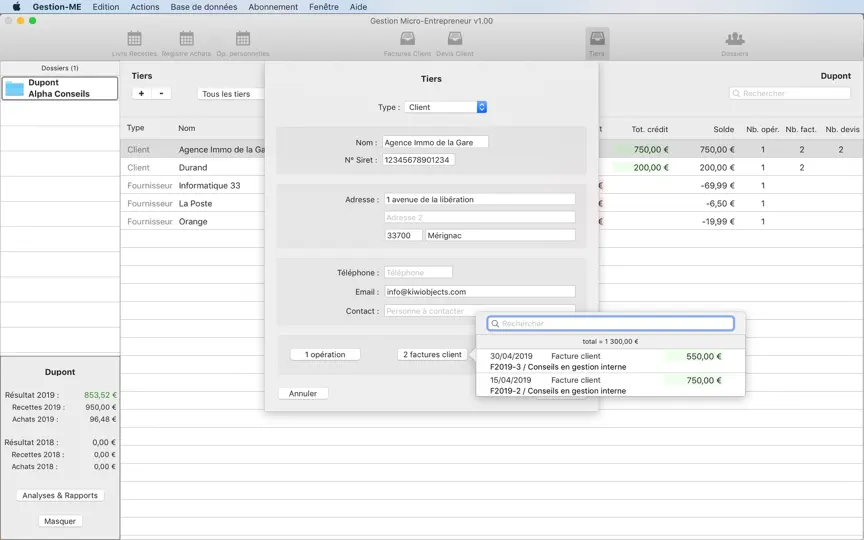Sort by the Tot. crédit column header
The height and width of the screenshot is (540, 864).
click(650, 129)
